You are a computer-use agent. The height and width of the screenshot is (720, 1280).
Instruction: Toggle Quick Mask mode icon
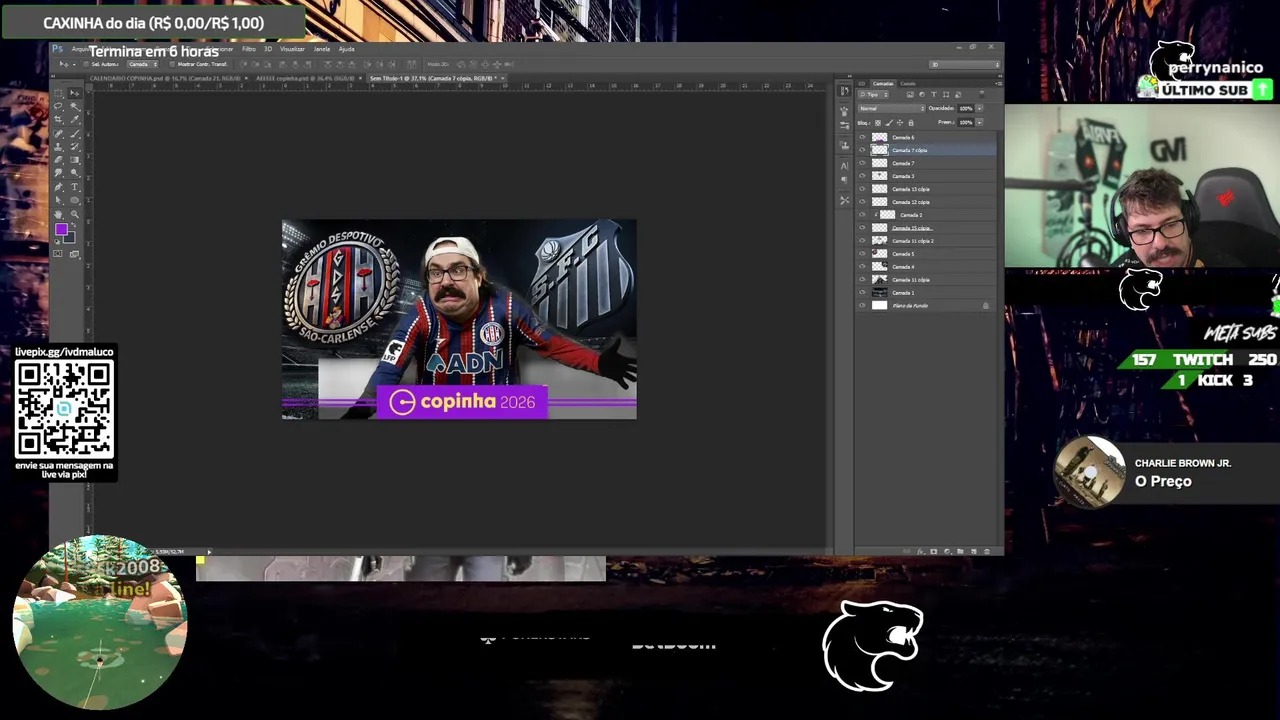57,253
